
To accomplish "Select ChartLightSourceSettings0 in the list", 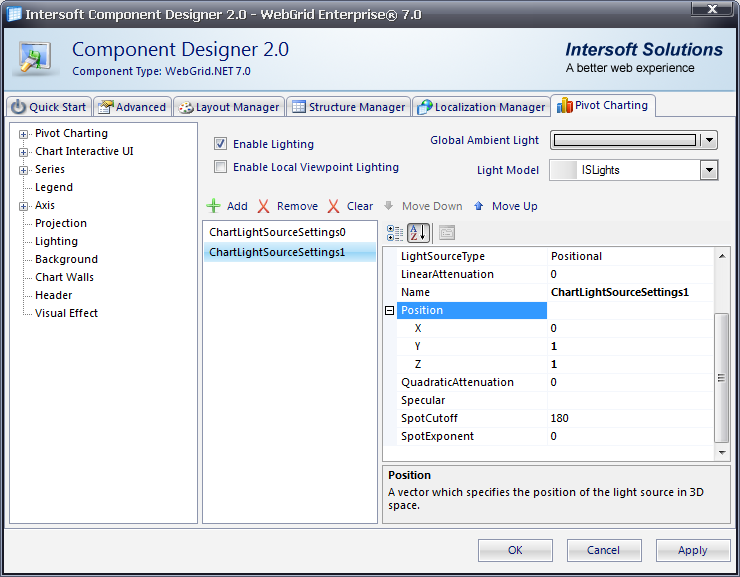I will pyautogui.click(x=277, y=232).
